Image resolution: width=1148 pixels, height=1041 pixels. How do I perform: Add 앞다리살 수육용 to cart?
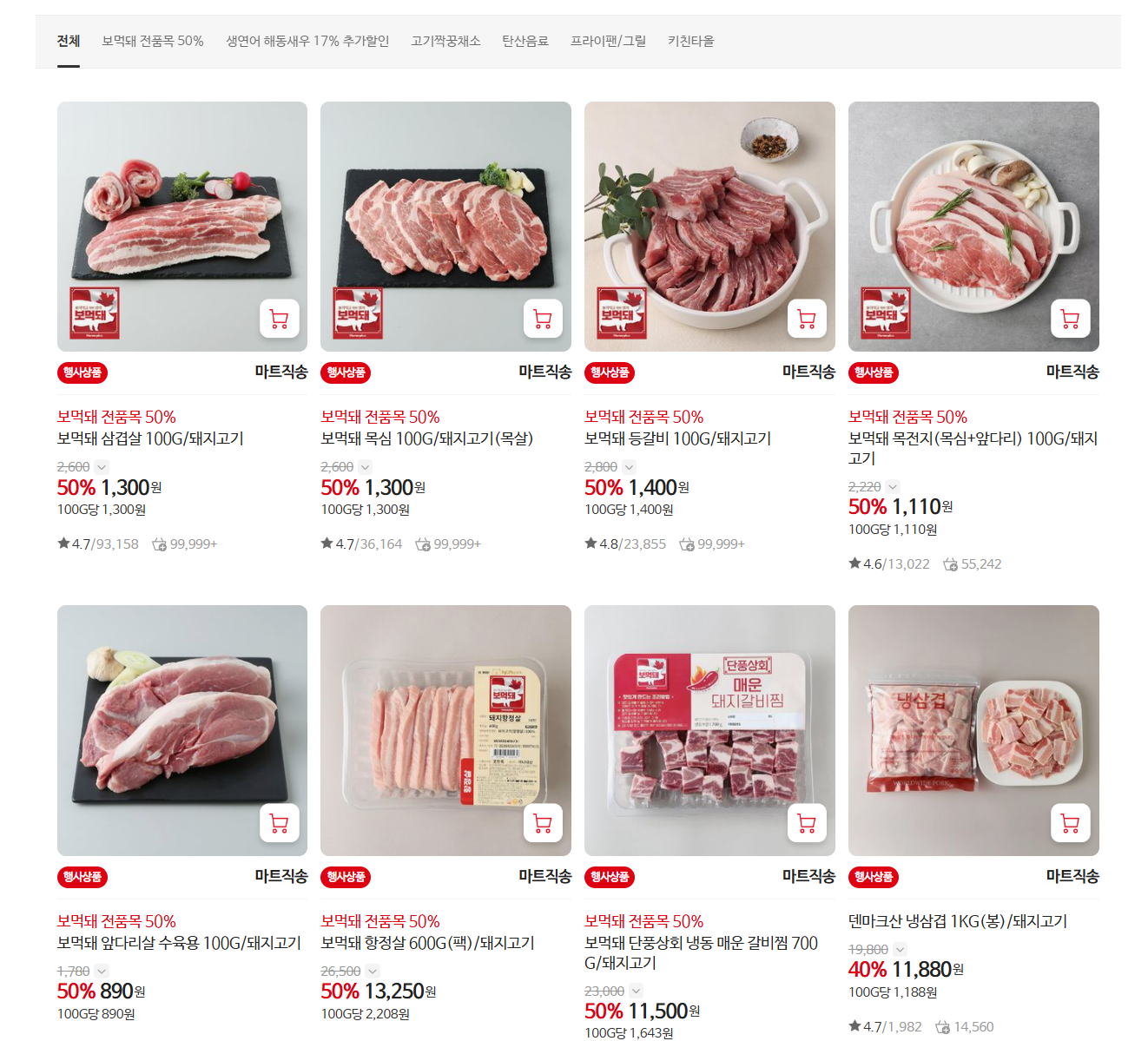pos(280,823)
